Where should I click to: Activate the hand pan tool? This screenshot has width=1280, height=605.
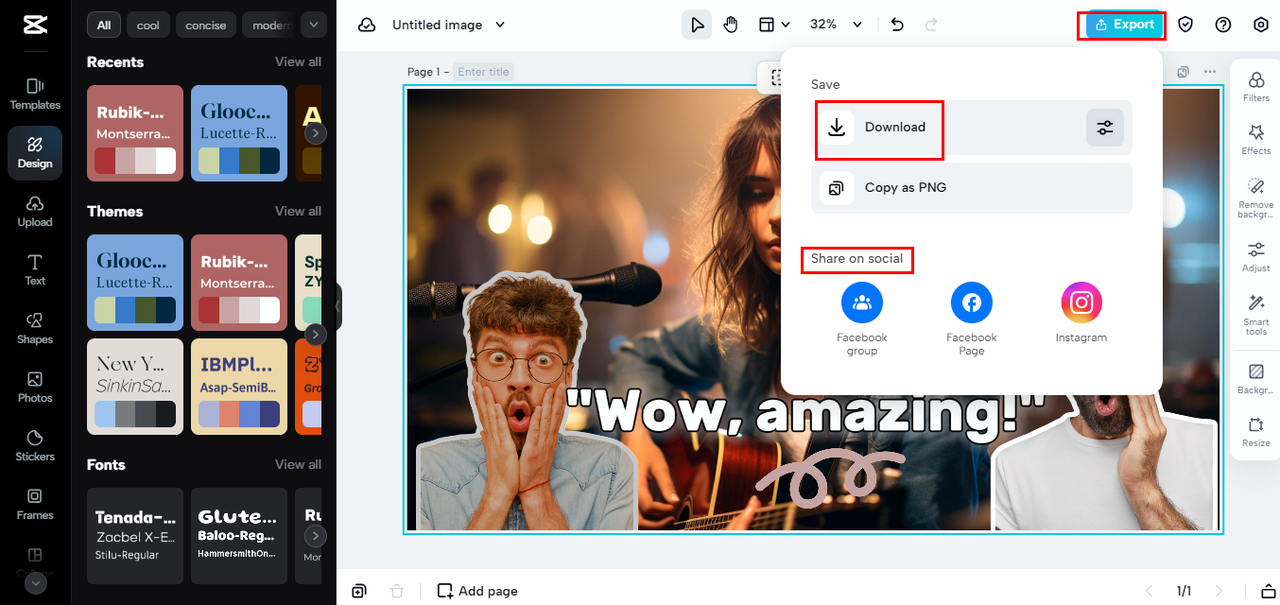click(731, 25)
